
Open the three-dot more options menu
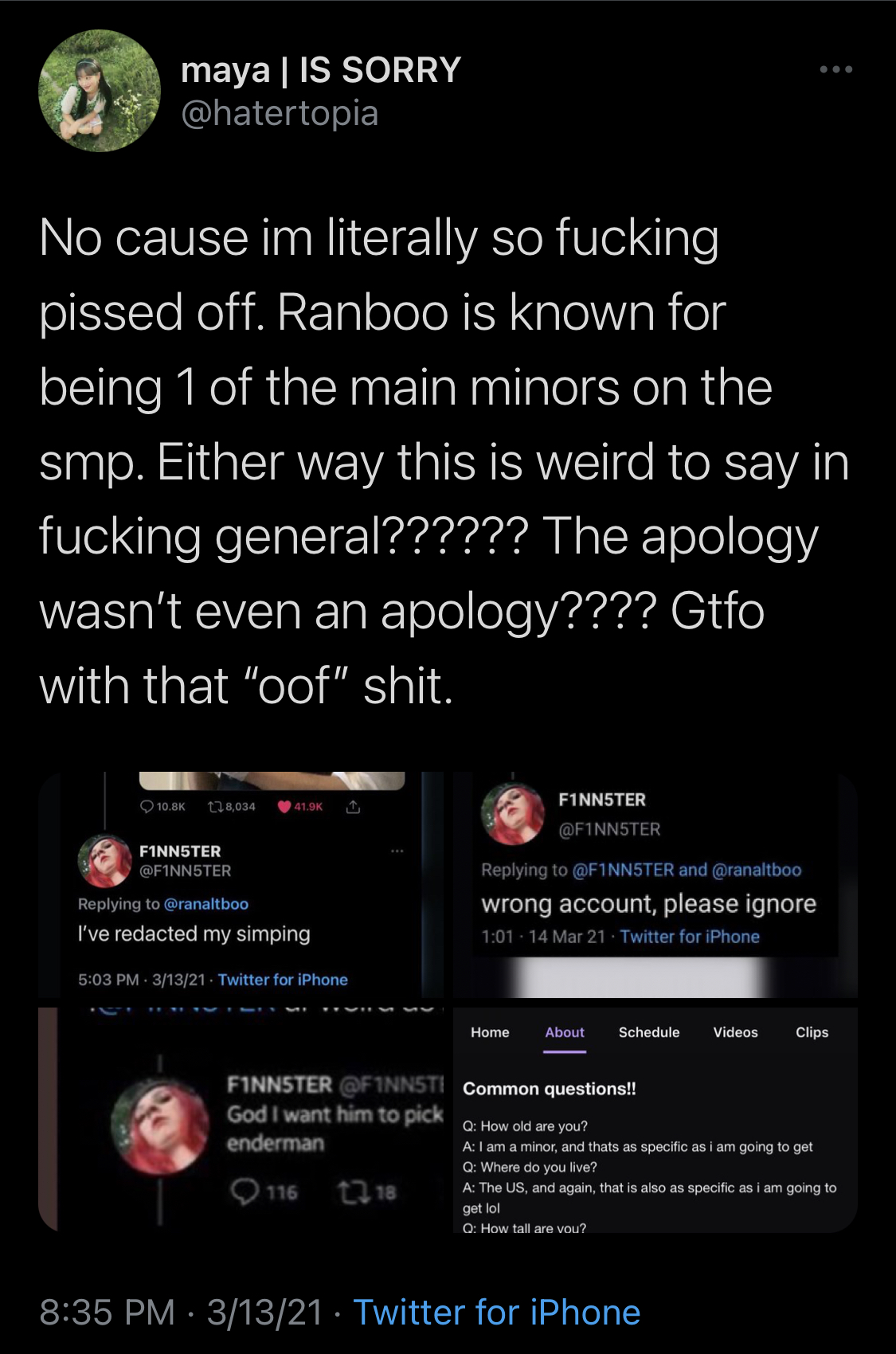[x=836, y=70]
